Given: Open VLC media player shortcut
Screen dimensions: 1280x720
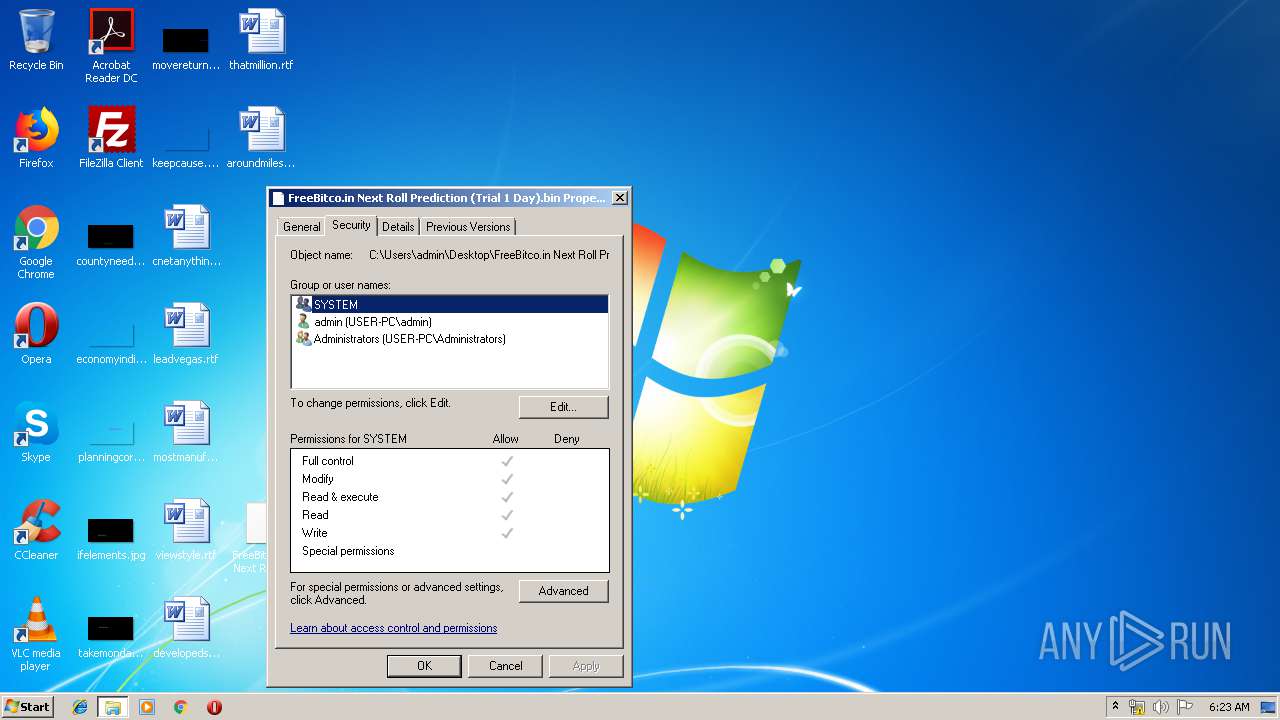Looking at the screenshot, I should (36, 634).
